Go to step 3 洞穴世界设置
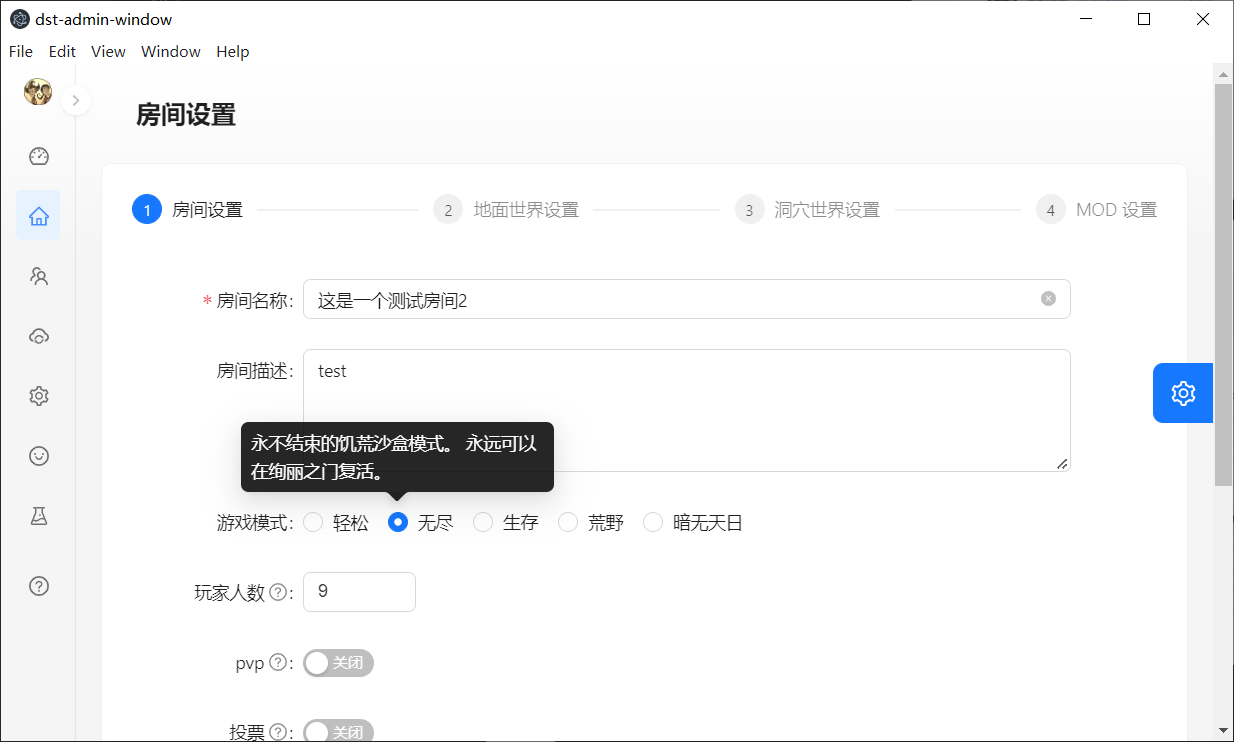The height and width of the screenshot is (742, 1234). click(x=807, y=210)
